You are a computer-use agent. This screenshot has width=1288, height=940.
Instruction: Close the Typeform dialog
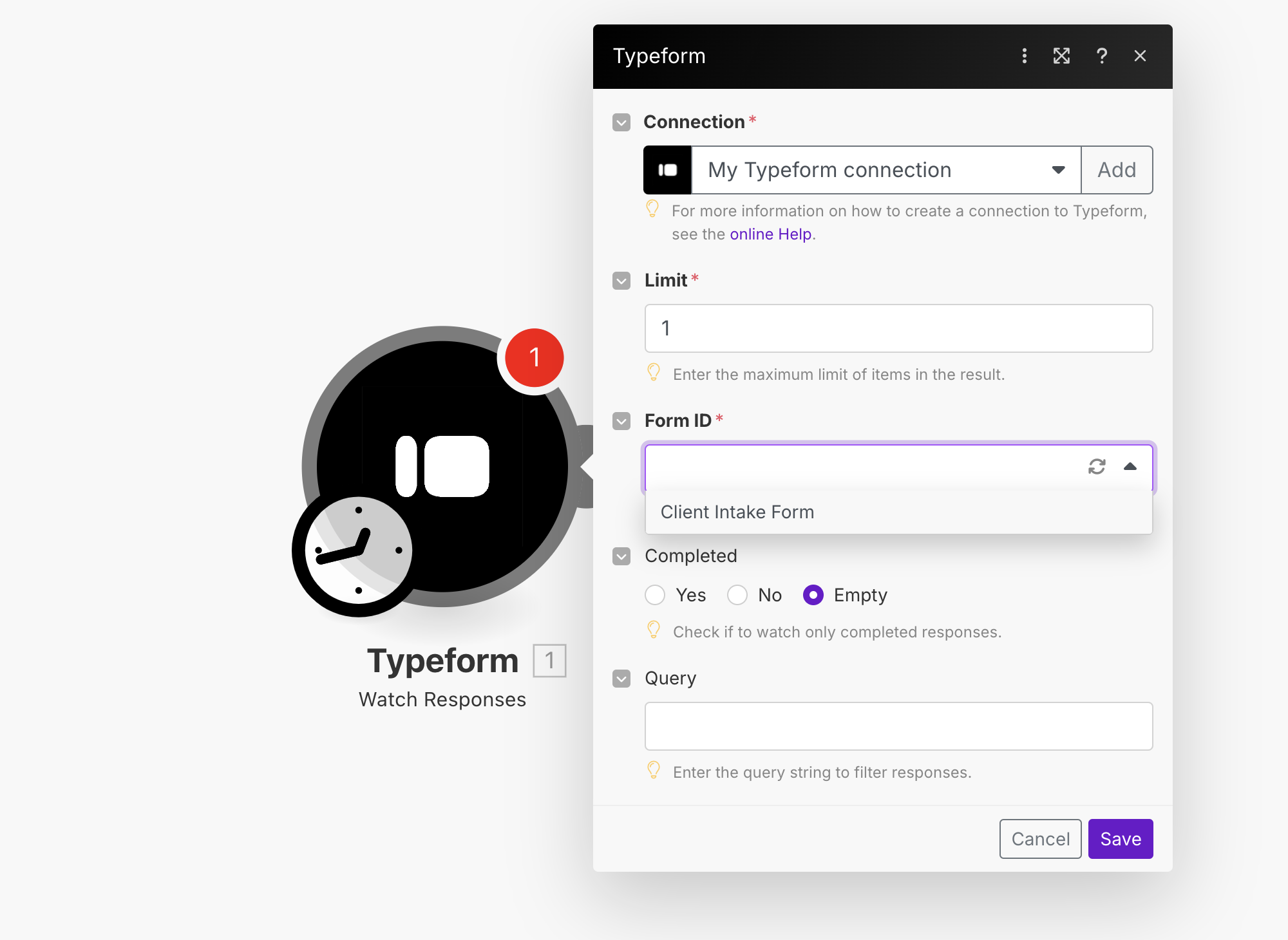(x=1140, y=56)
